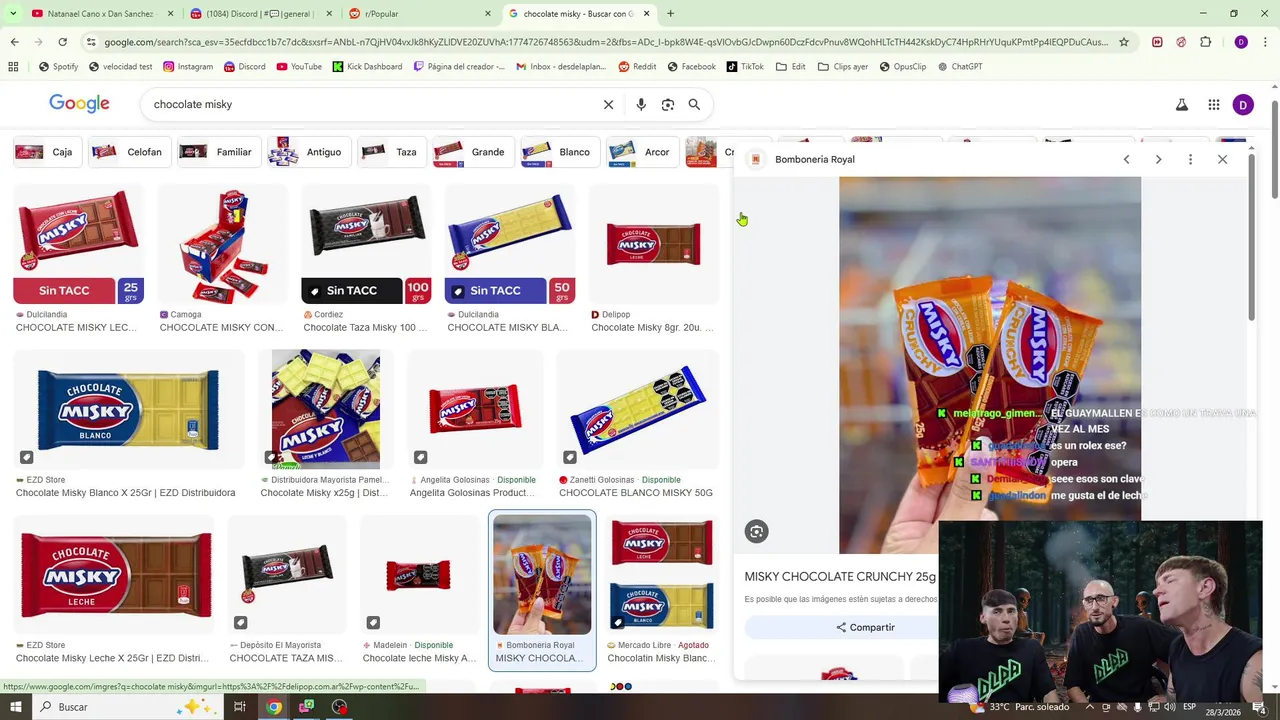Start voice search with the microphone icon
The width and height of the screenshot is (1280, 720).
click(641, 104)
